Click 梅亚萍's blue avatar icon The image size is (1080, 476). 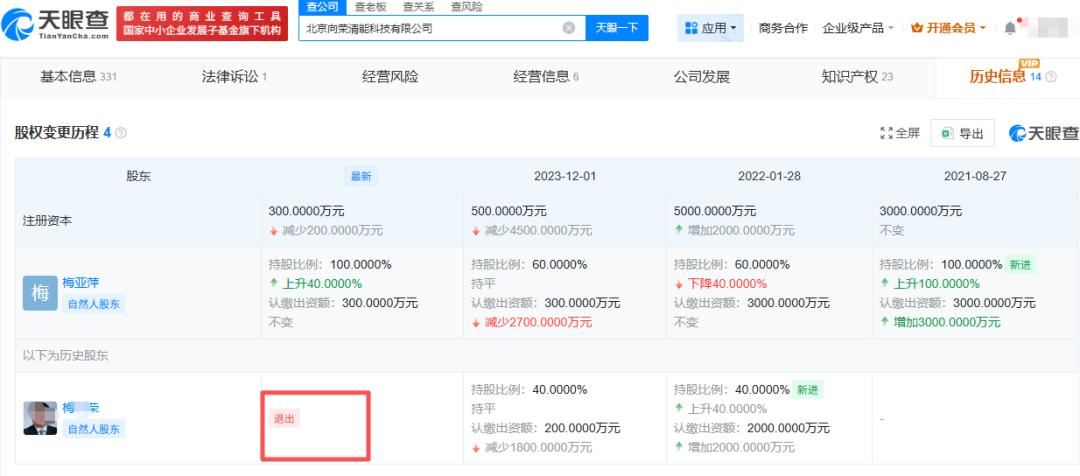(x=40, y=293)
